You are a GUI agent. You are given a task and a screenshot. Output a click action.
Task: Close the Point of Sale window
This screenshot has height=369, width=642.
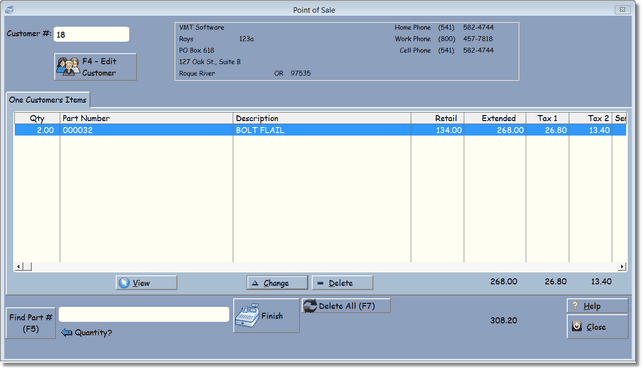tap(622, 9)
